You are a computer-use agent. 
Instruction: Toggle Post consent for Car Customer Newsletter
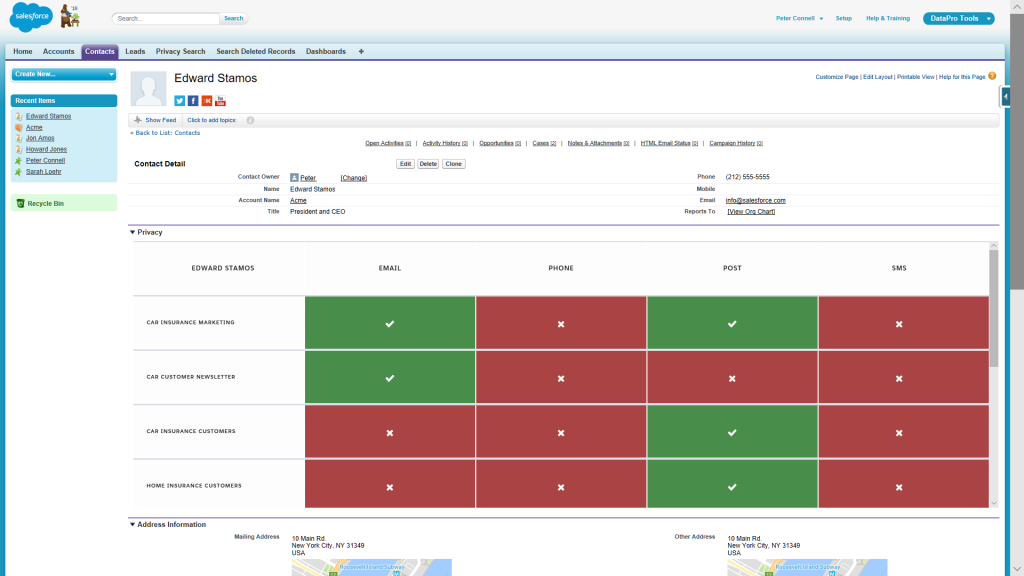732,378
